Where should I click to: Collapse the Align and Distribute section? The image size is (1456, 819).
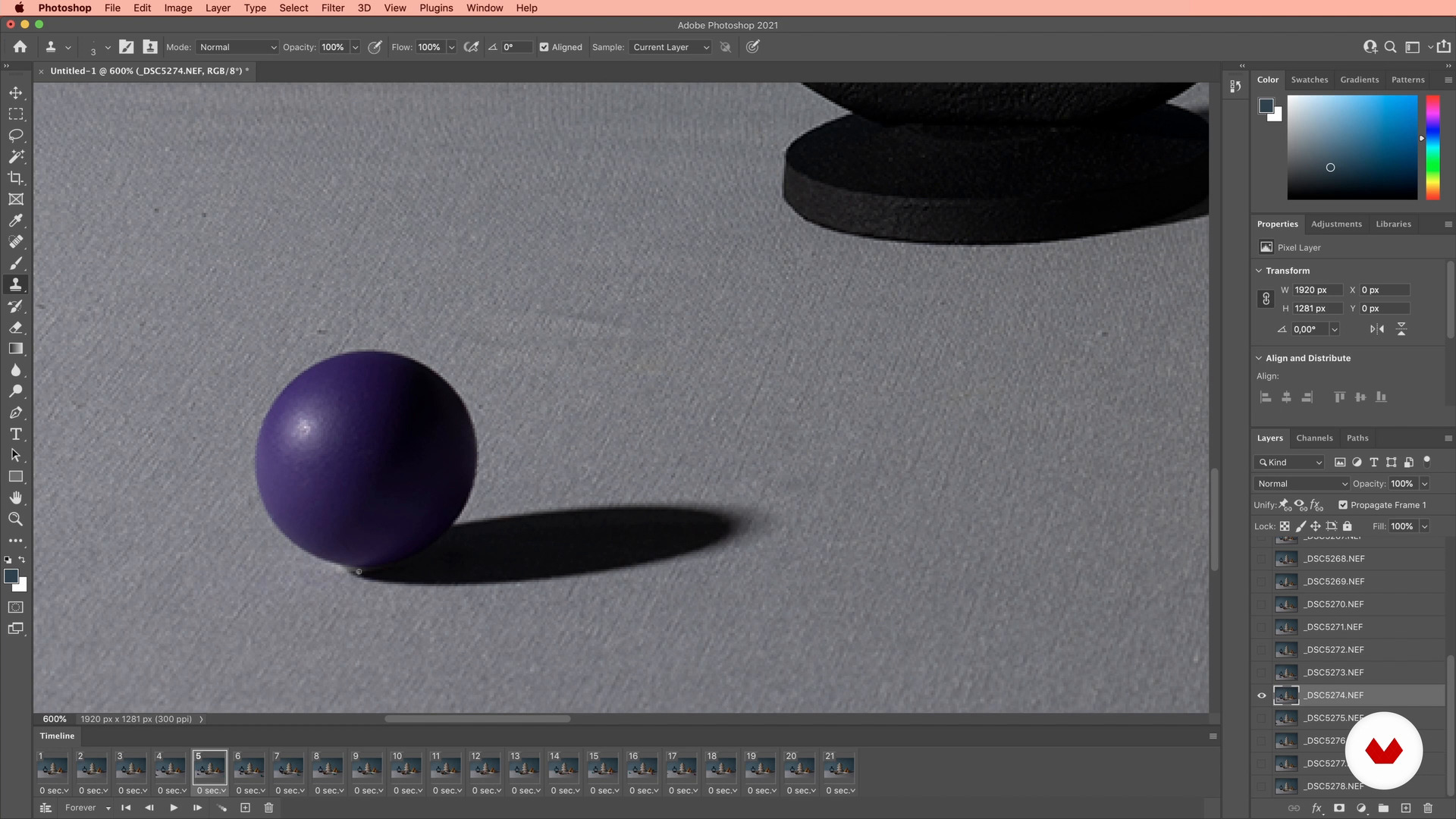click(x=1259, y=358)
